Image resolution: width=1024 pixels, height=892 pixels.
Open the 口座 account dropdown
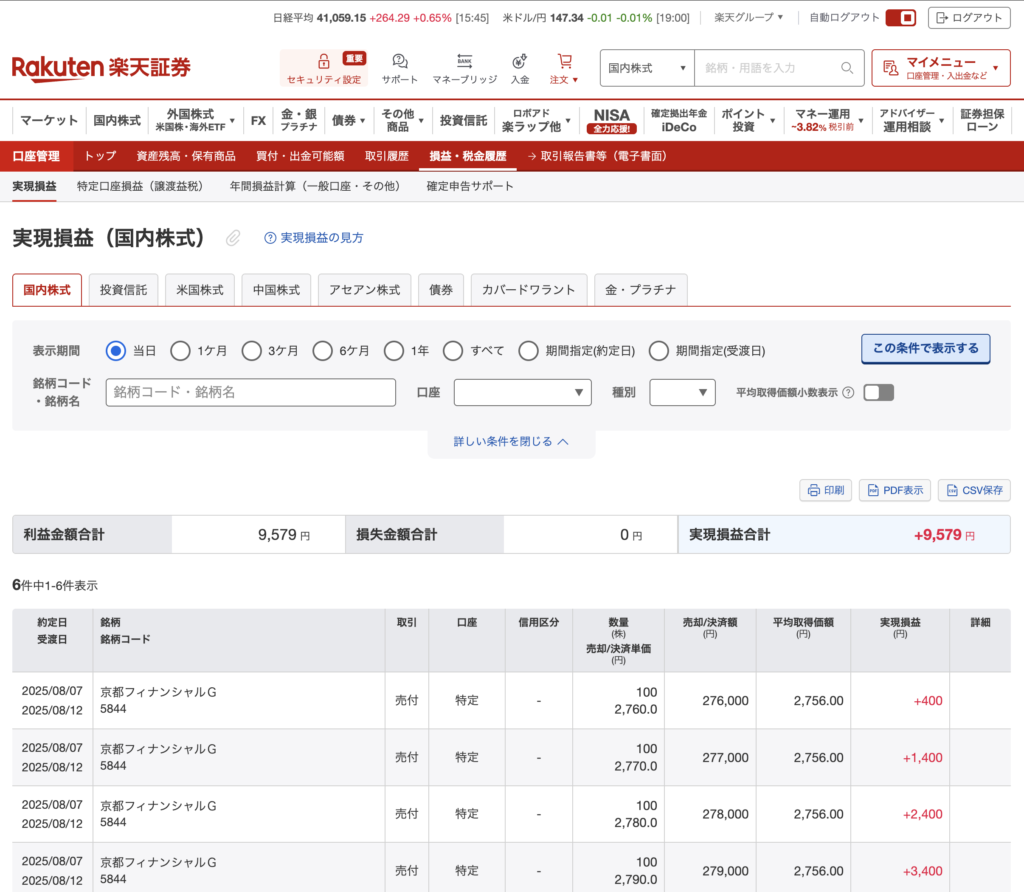click(x=522, y=392)
